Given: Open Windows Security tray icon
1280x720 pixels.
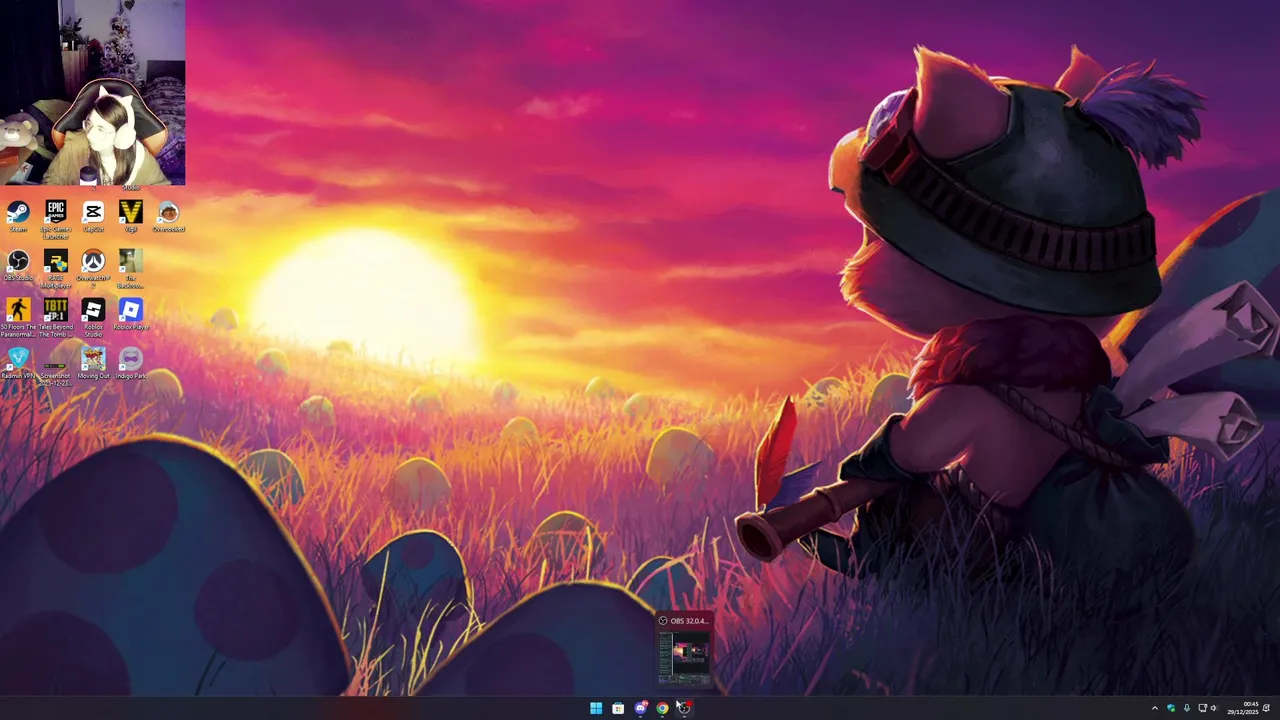Looking at the screenshot, I should (x=1171, y=708).
